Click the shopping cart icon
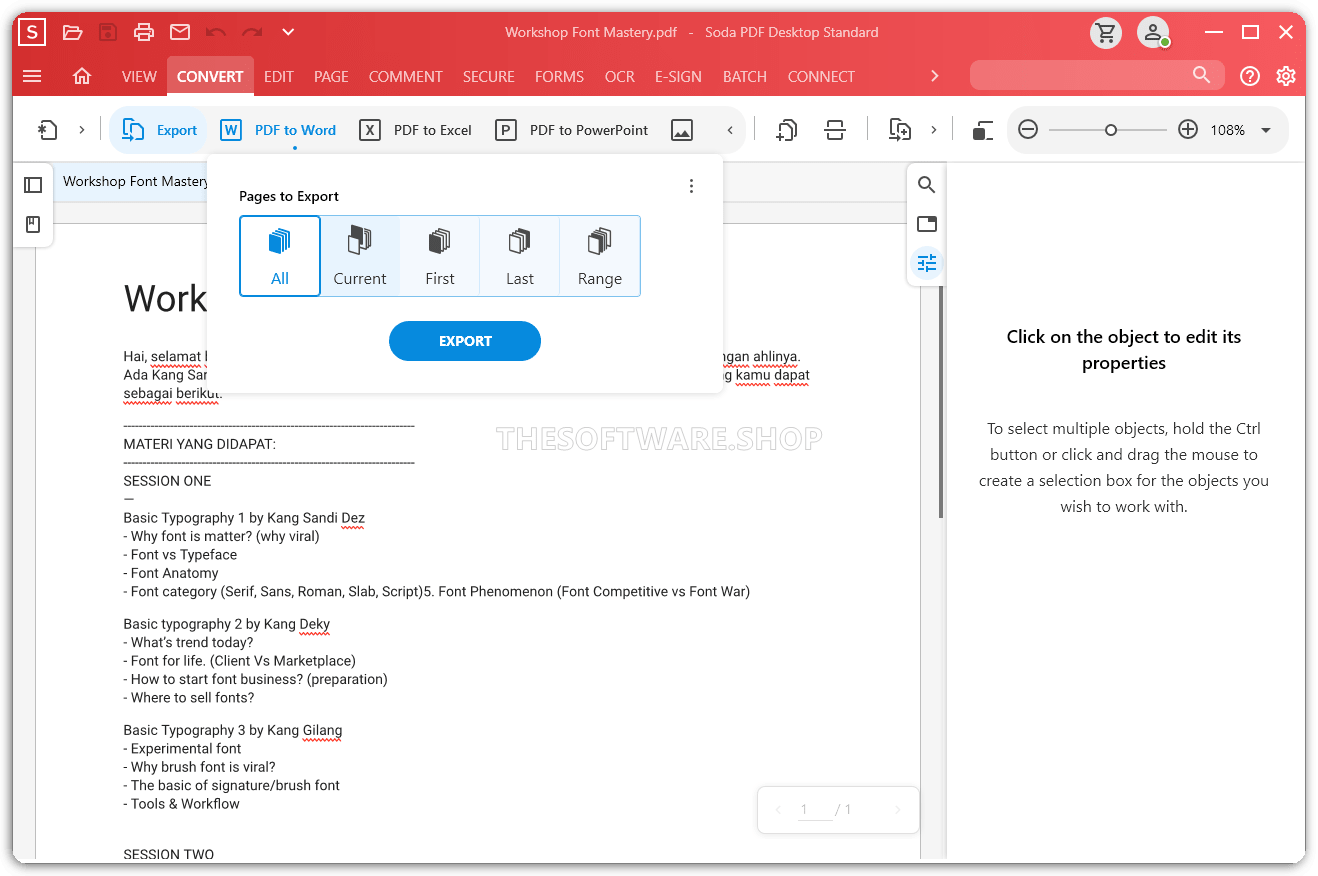The image size is (1318, 876). (1105, 33)
